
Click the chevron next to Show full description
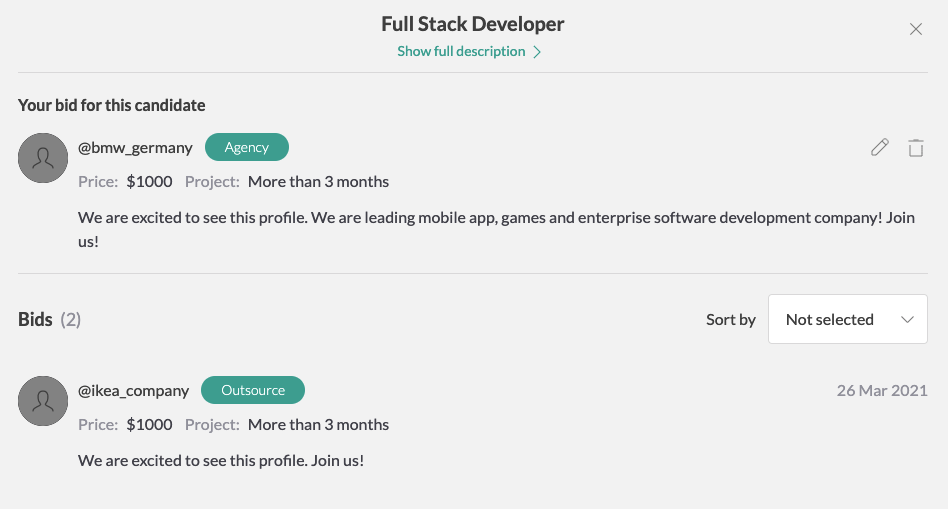537,52
